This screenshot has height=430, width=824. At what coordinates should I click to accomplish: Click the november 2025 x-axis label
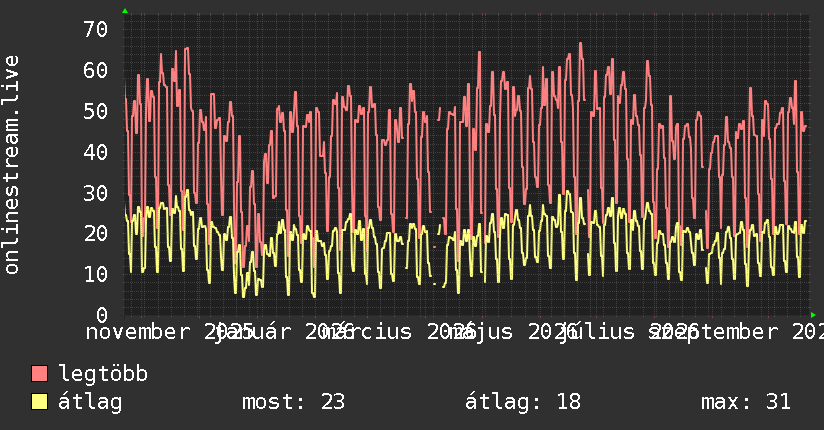pyautogui.click(x=170, y=332)
